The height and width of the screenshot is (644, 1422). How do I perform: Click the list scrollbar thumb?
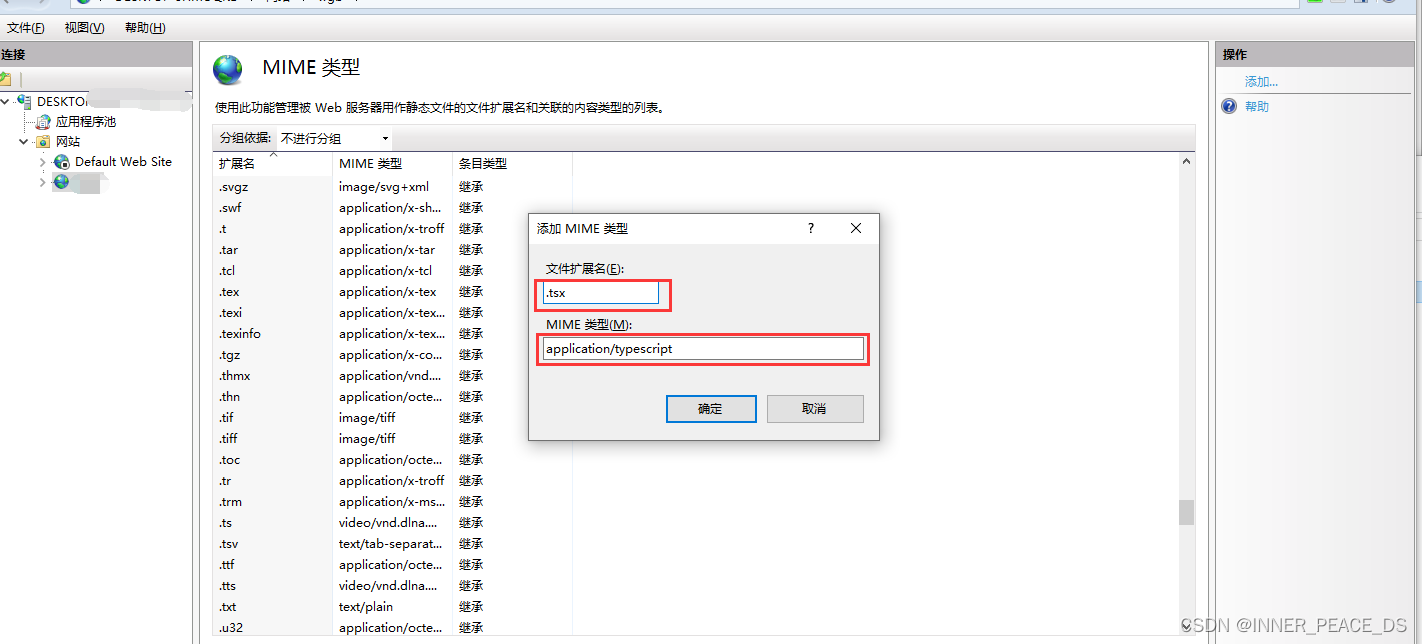click(1187, 512)
